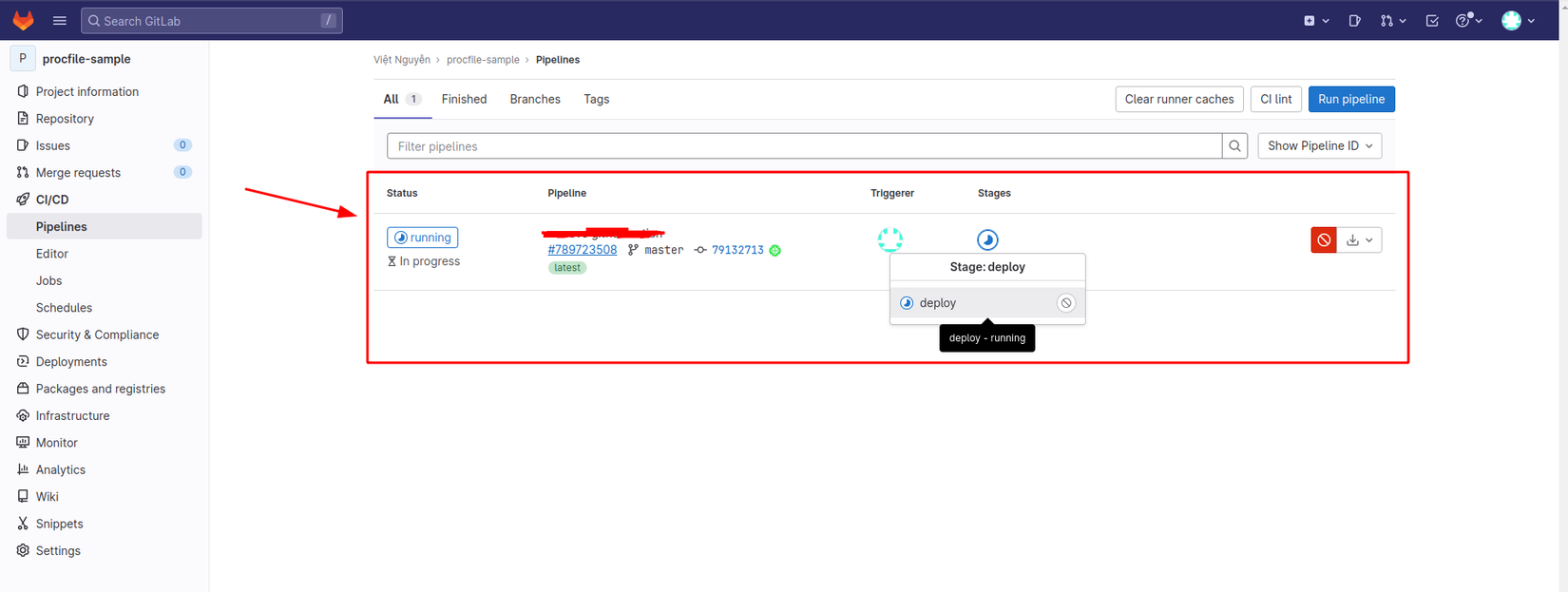Viewport: 1568px width, 592px height.
Task: Click the pipeline filter search icon
Action: [x=1234, y=146]
